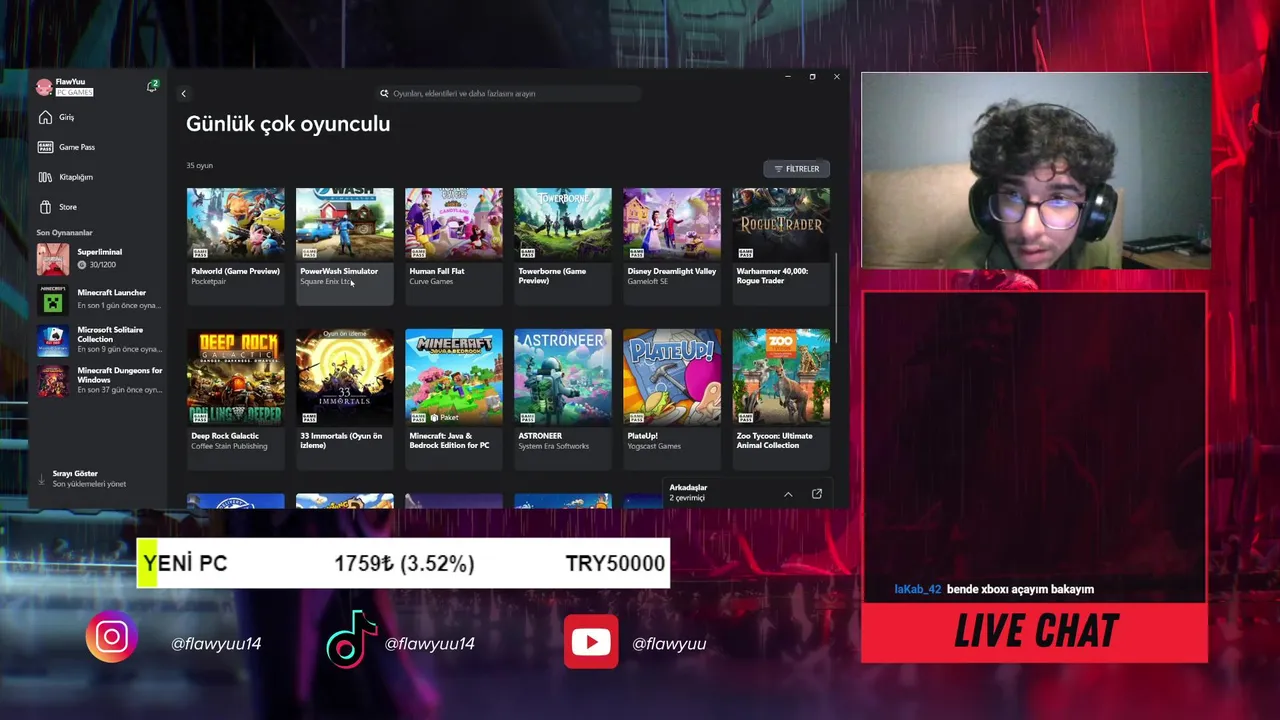Image resolution: width=1280 pixels, height=720 pixels.
Task: Click the download queue arrow icon
Action: tap(42, 479)
